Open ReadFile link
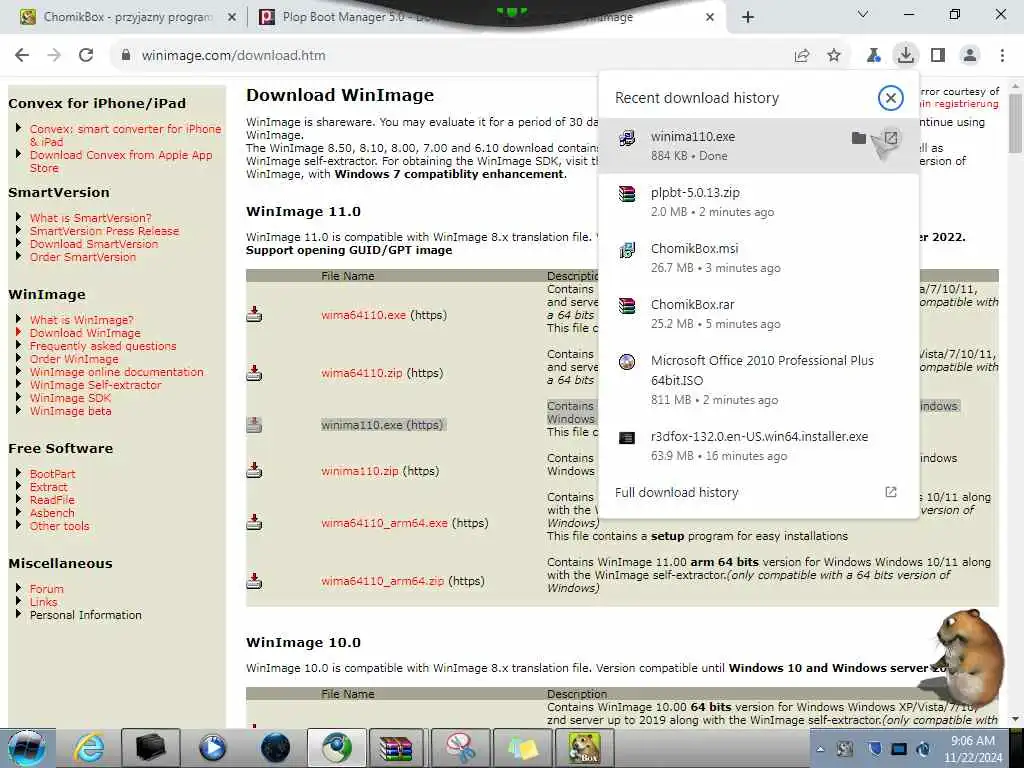Image resolution: width=1024 pixels, height=768 pixels. tap(52, 500)
